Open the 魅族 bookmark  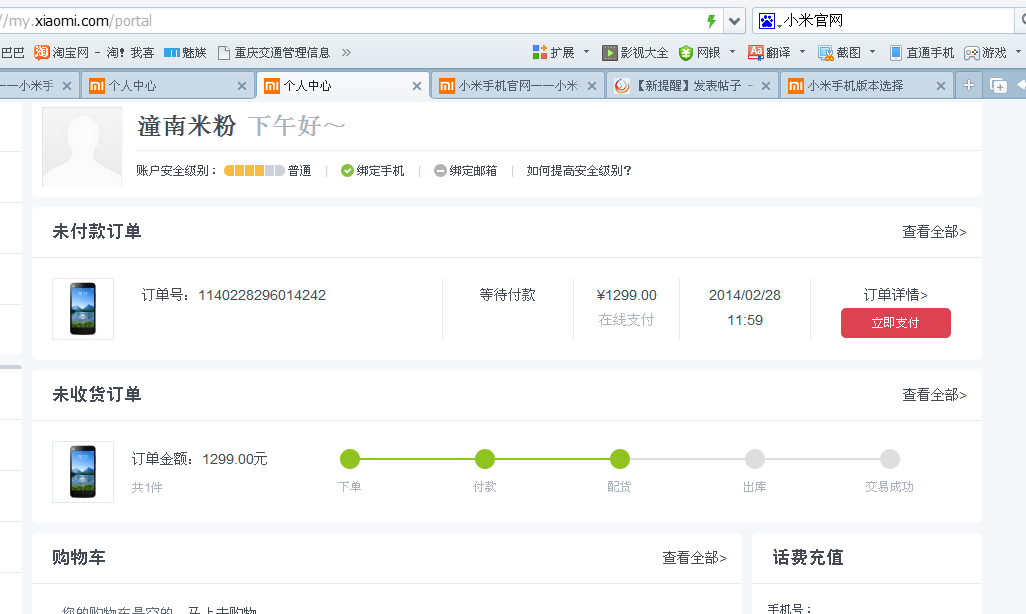(185, 52)
